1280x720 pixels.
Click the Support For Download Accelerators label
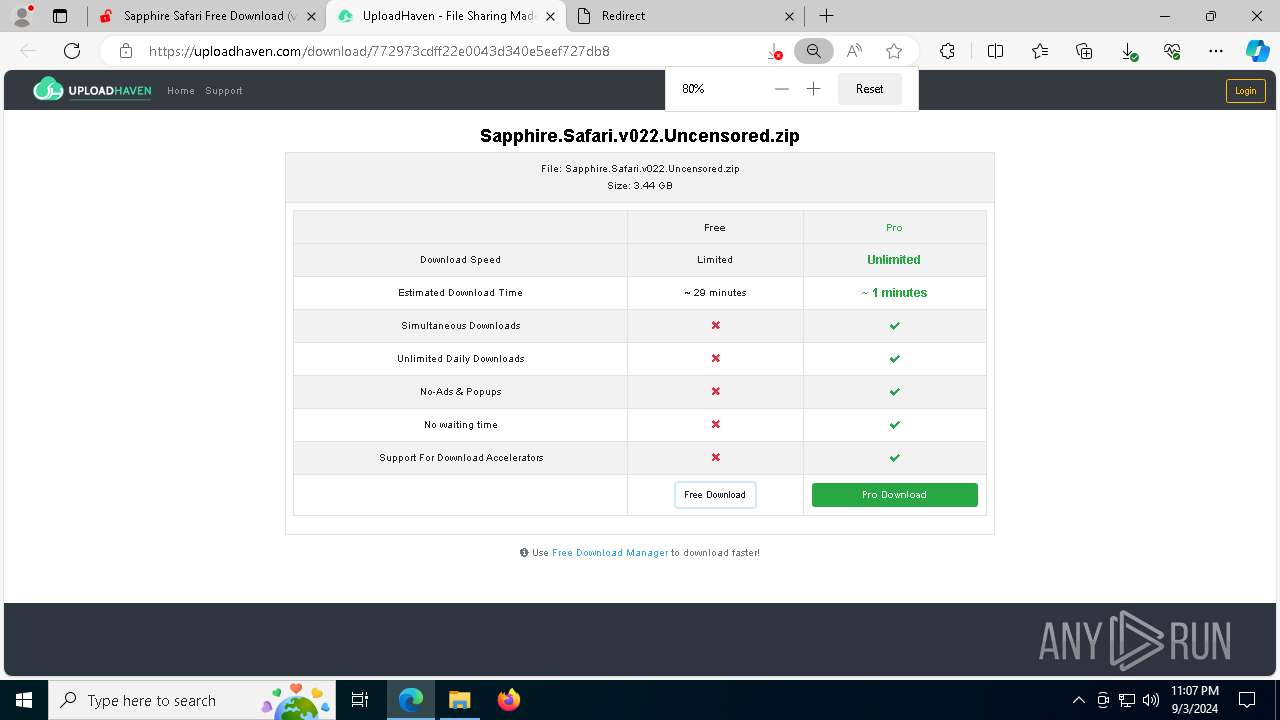click(461, 458)
